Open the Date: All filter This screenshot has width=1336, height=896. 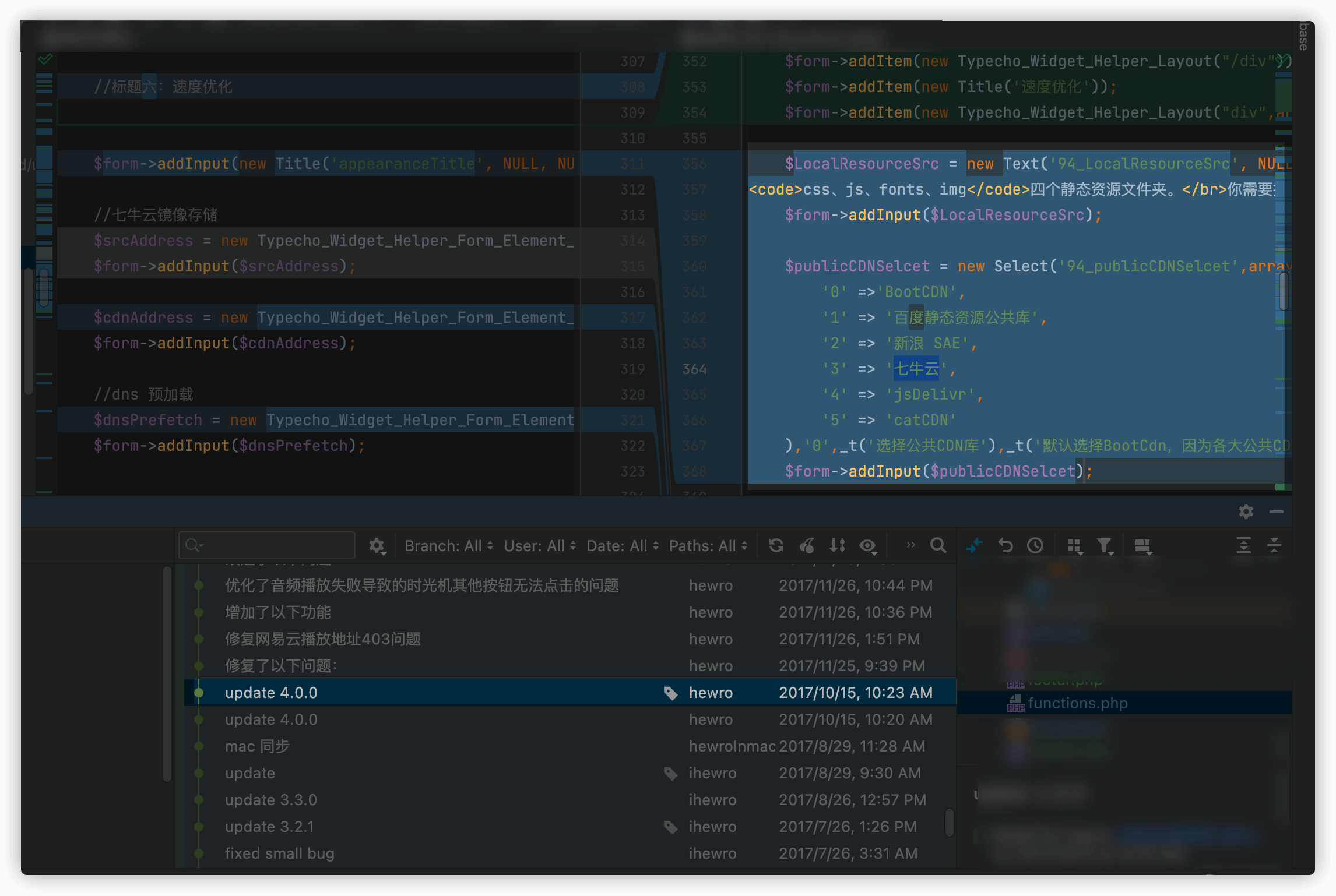click(623, 546)
